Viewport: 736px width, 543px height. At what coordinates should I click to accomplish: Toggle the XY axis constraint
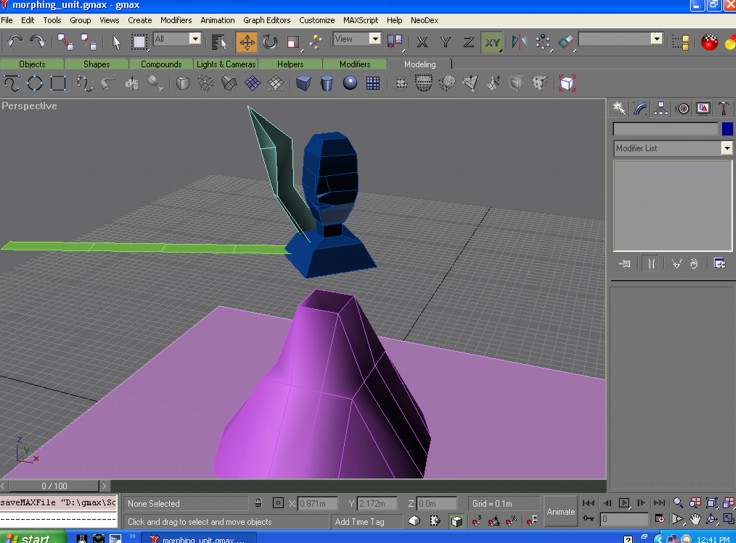492,42
